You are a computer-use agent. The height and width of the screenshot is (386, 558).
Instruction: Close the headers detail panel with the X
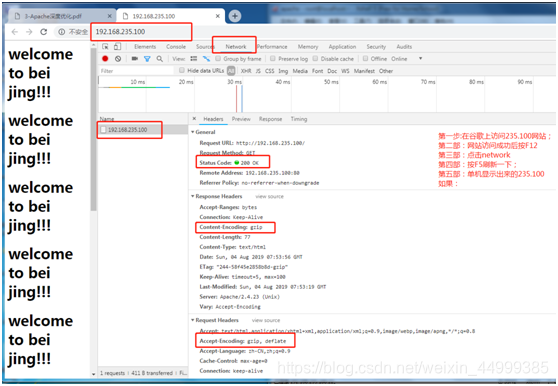pyautogui.click(x=194, y=119)
